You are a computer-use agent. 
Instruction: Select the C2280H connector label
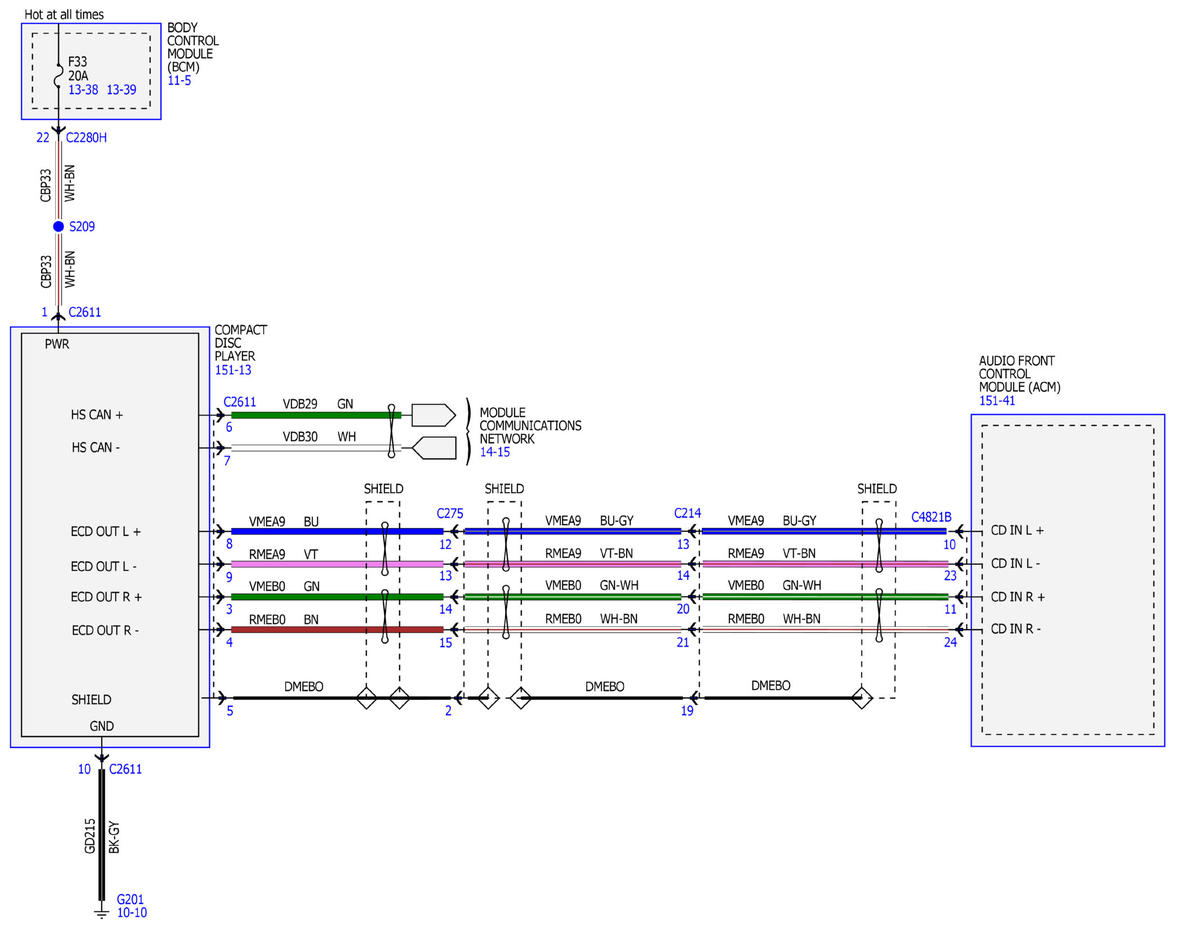[87, 137]
